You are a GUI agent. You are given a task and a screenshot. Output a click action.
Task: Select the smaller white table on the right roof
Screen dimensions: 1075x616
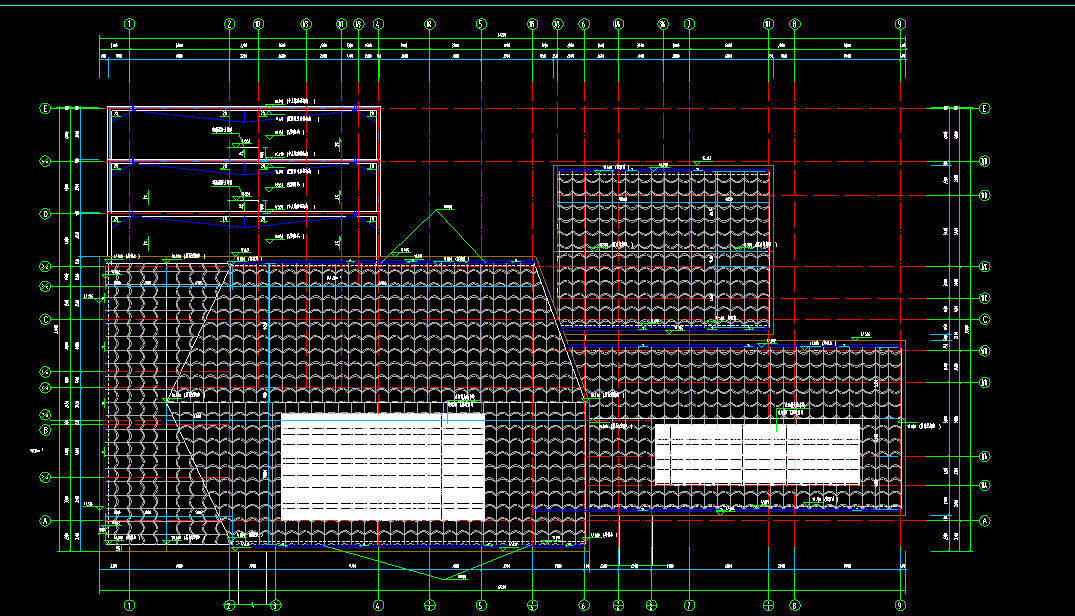[757, 454]
